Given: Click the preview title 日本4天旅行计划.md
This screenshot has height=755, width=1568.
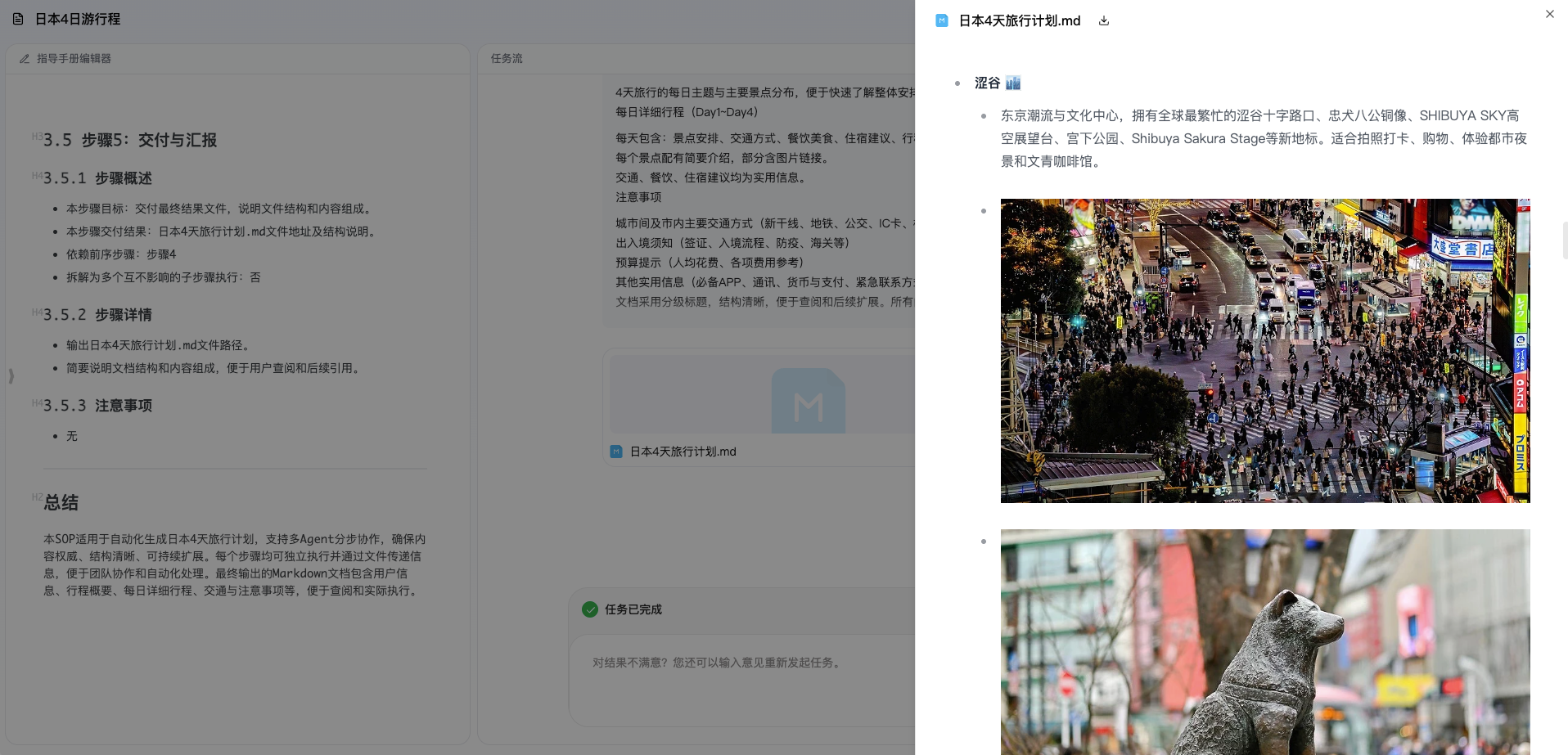Looking at the screenshot, I should pyautogui.click(x=1020, y=20).
